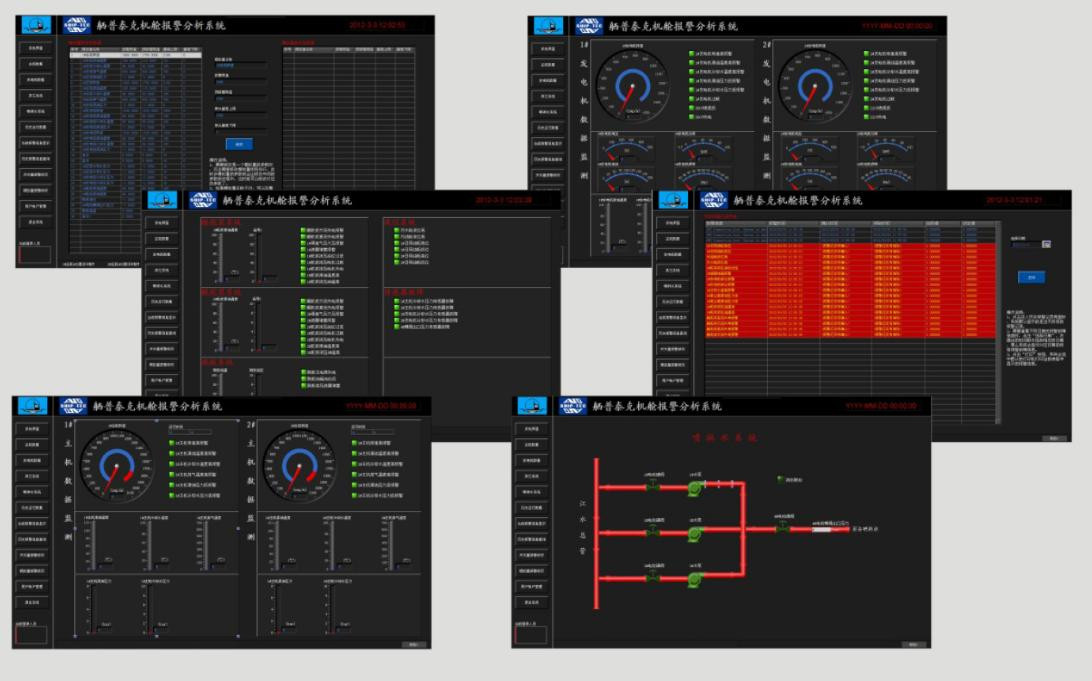The image size is (1092, 681).
Task: Click the outlet valve after the sprinkler pumps
Action: point(782,527)
